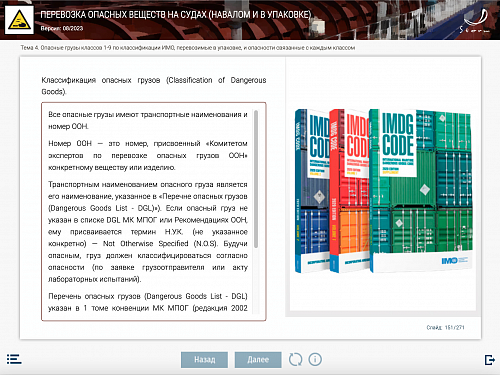
Task: Click the blue IMDG Code volume book
Action: [312, 191]
